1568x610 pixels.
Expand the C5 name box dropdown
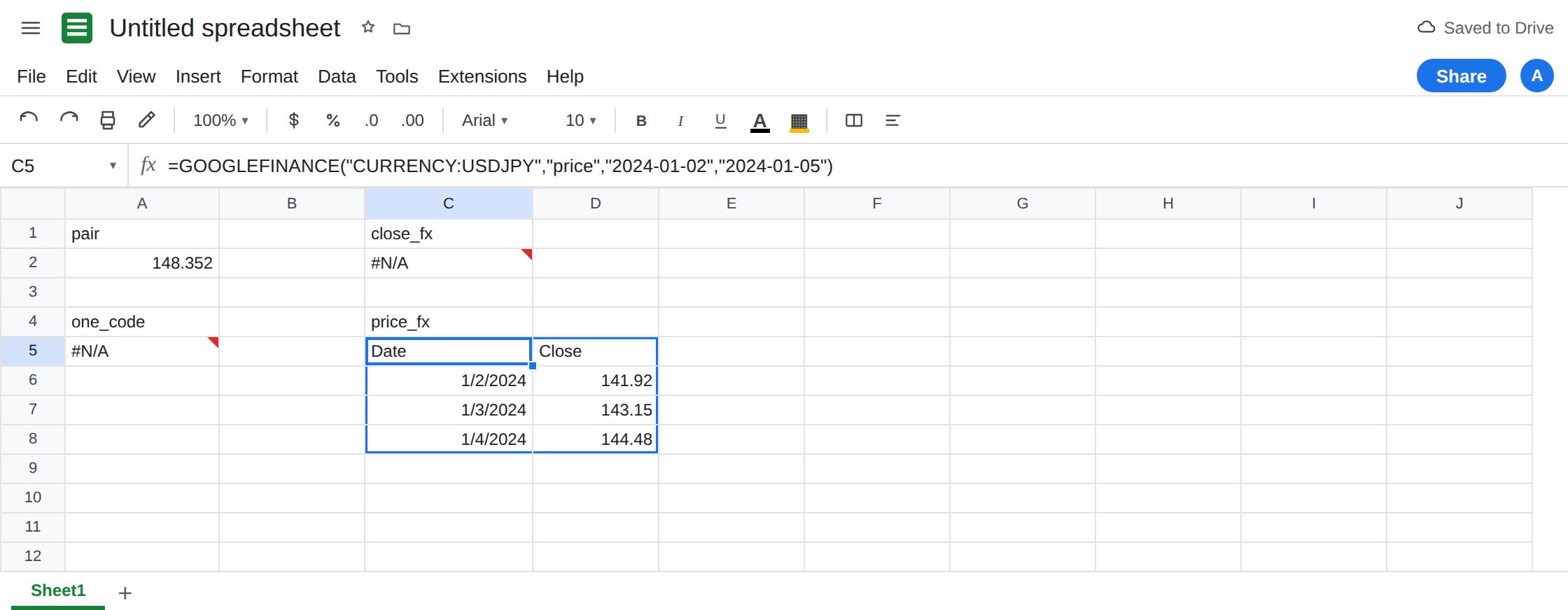coord(113,166)
